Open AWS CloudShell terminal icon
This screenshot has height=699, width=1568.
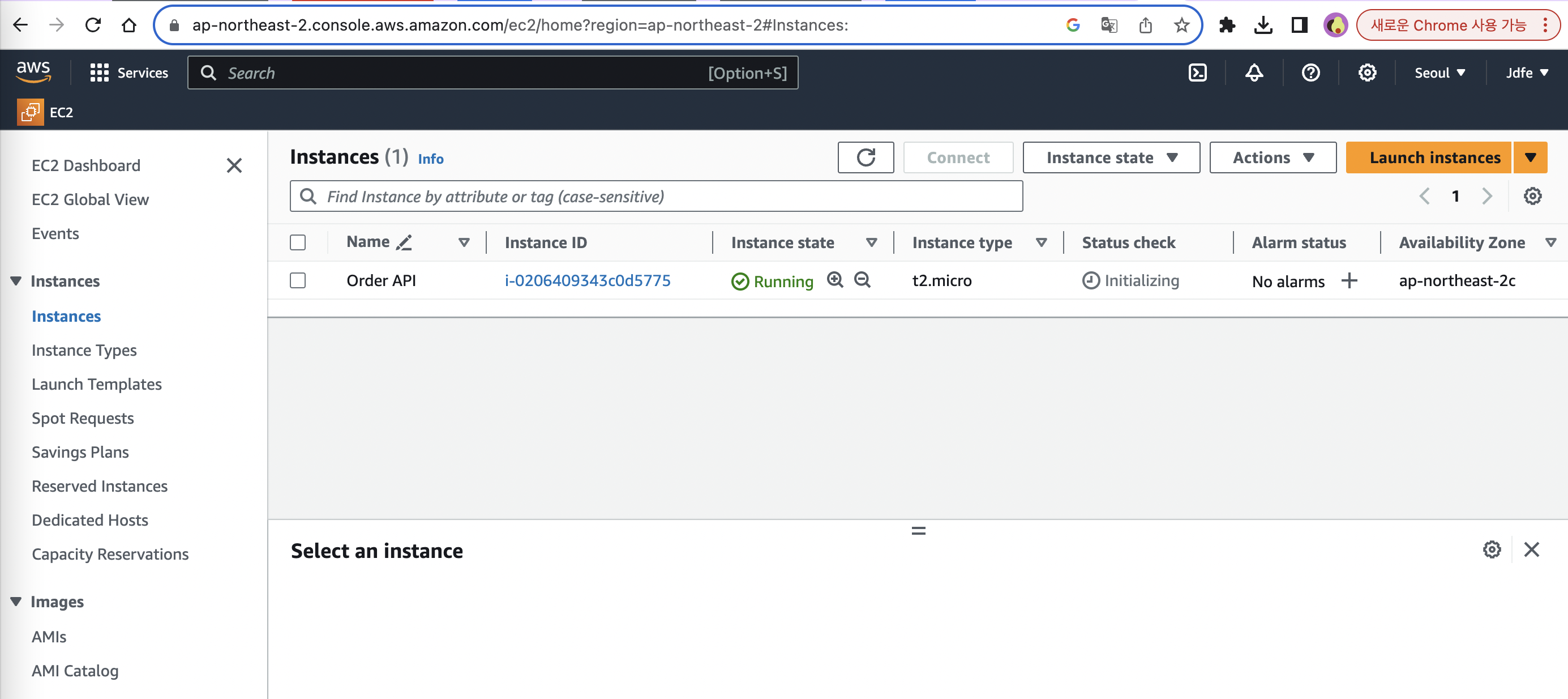[1197, 73]
